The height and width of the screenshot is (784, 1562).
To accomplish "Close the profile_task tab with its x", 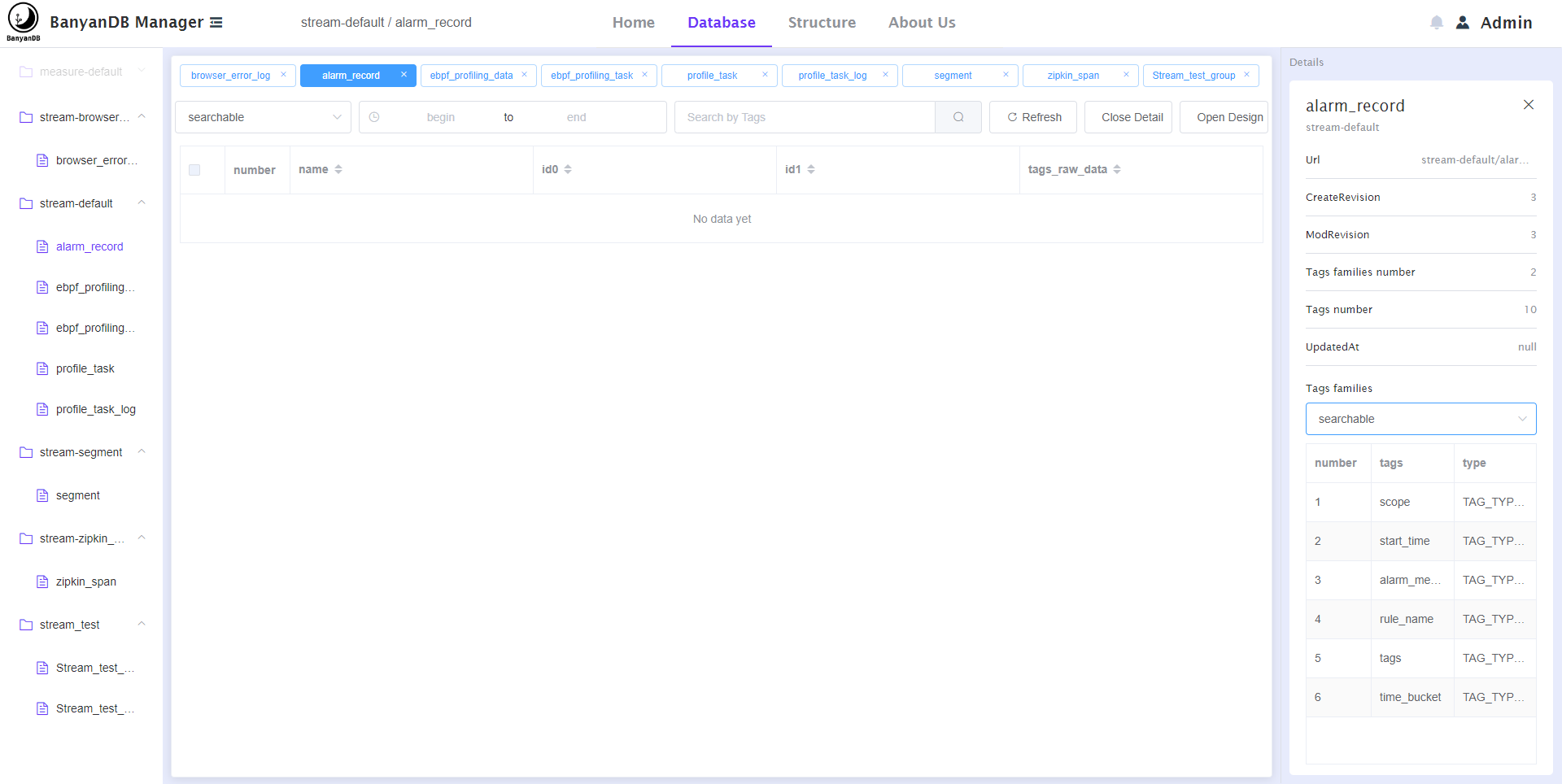I will (765, 75).
